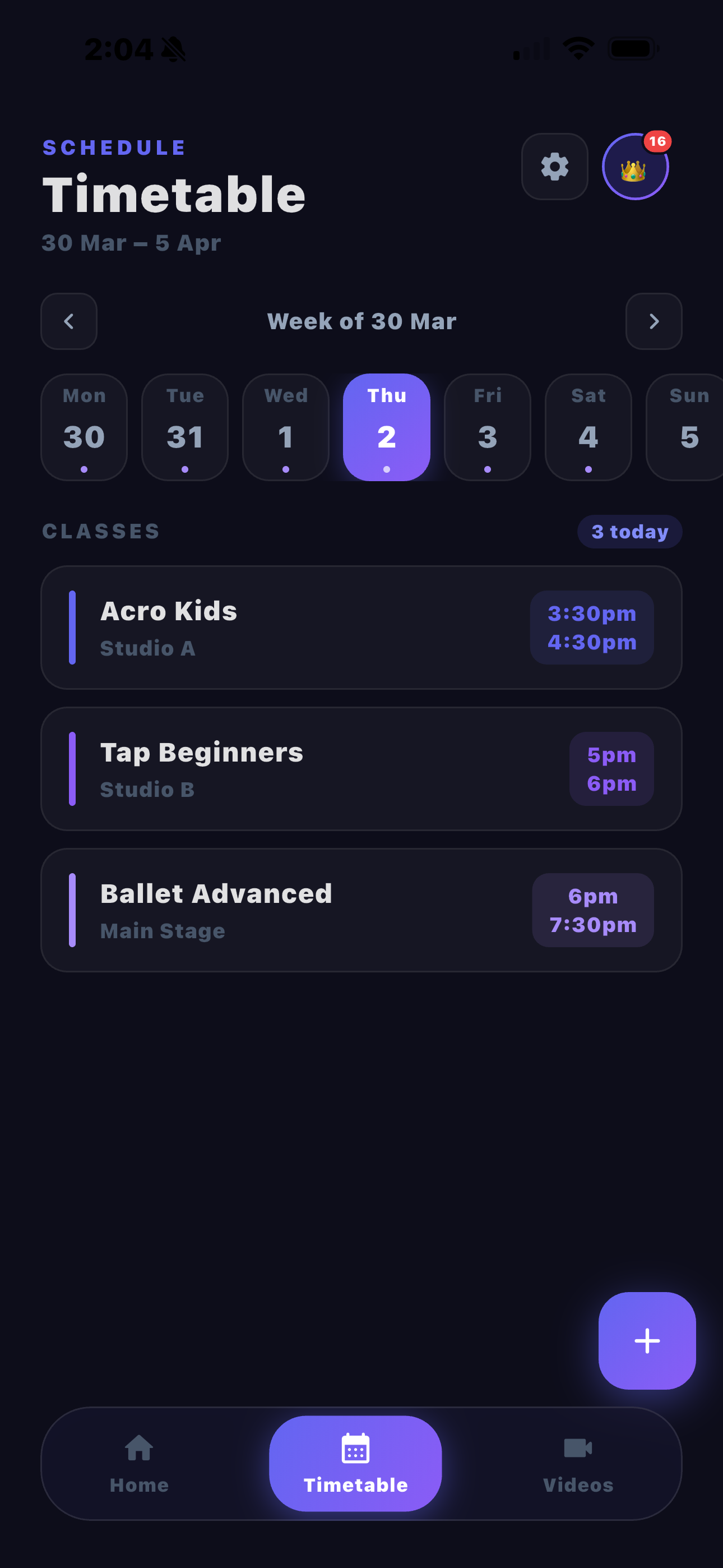Select Tuesday 31 in the week strip
Screen dimensions: 723x1568
tap(185, 427)
